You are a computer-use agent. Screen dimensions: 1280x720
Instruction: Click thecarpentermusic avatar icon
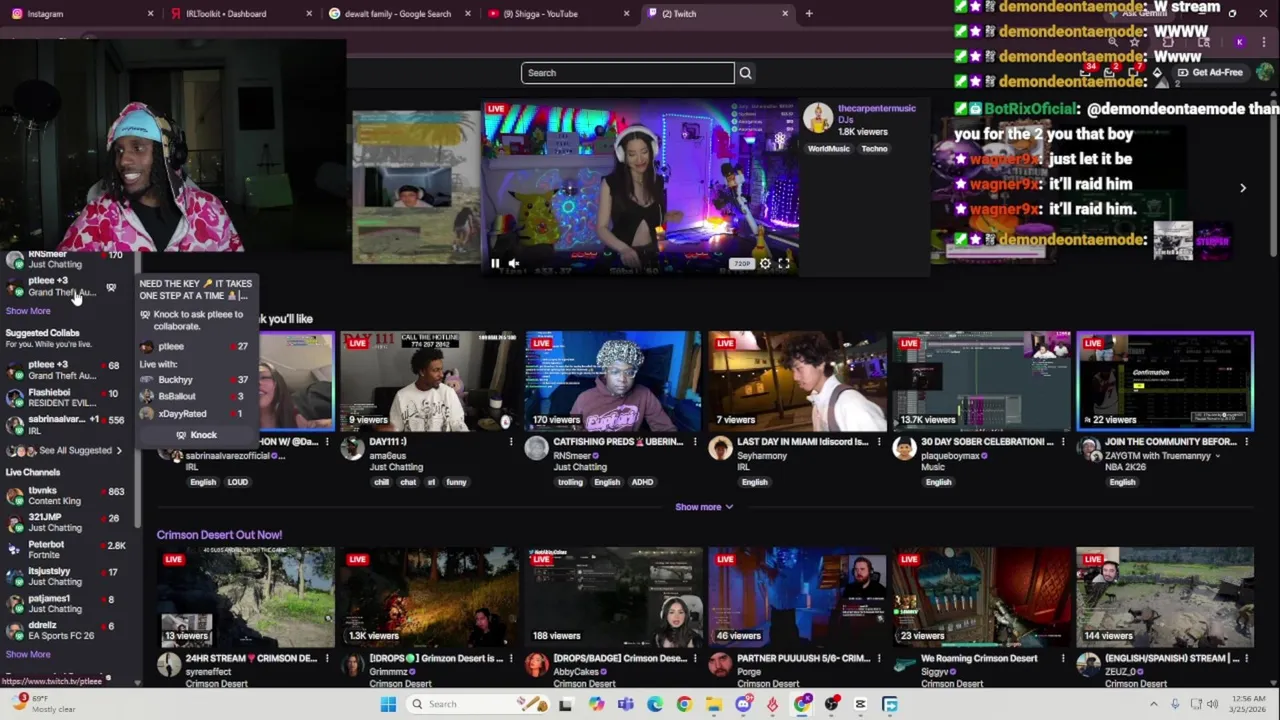[818, 119]
